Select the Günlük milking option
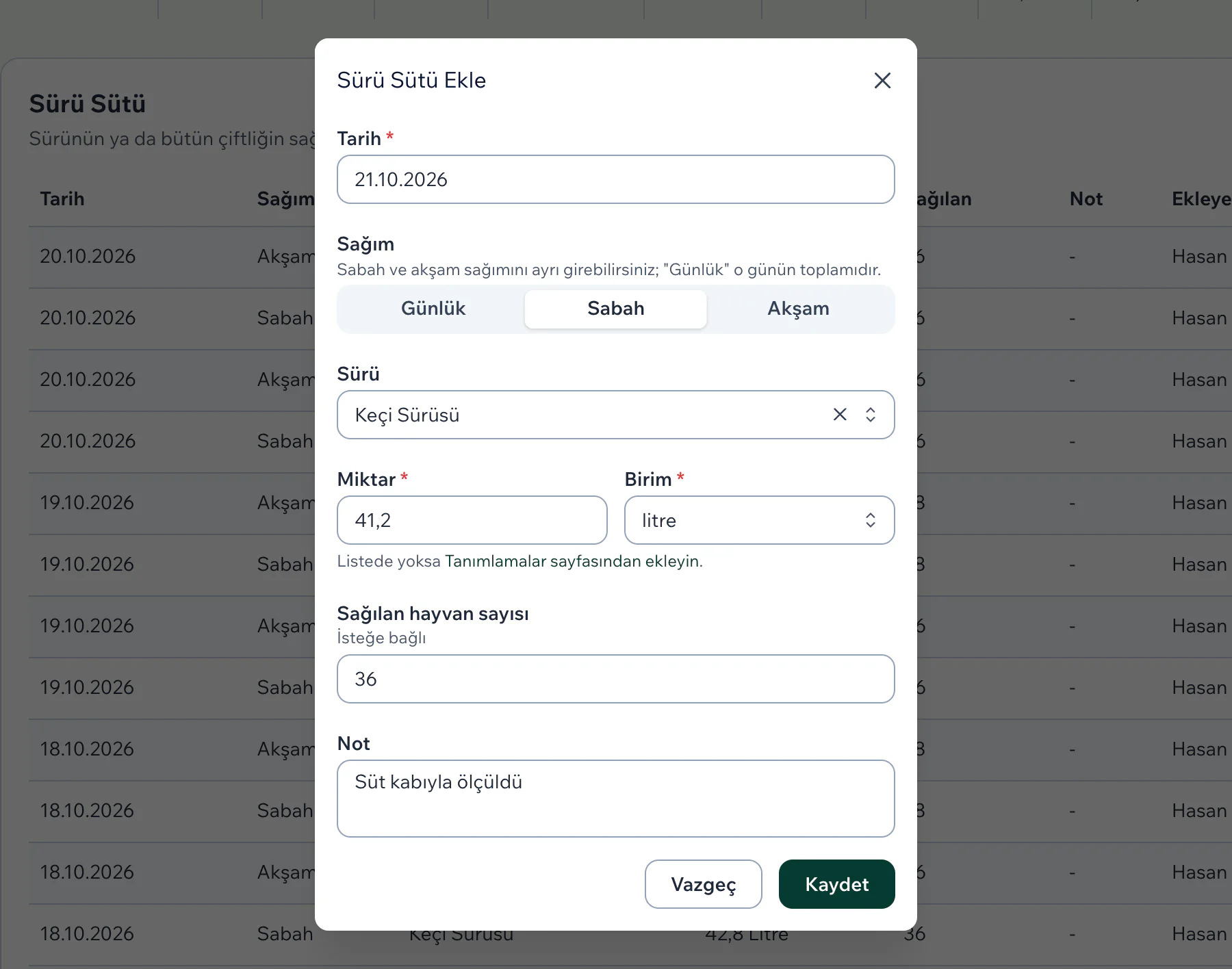The height and width of the screenshot is (969, 1232). [433, 309]
